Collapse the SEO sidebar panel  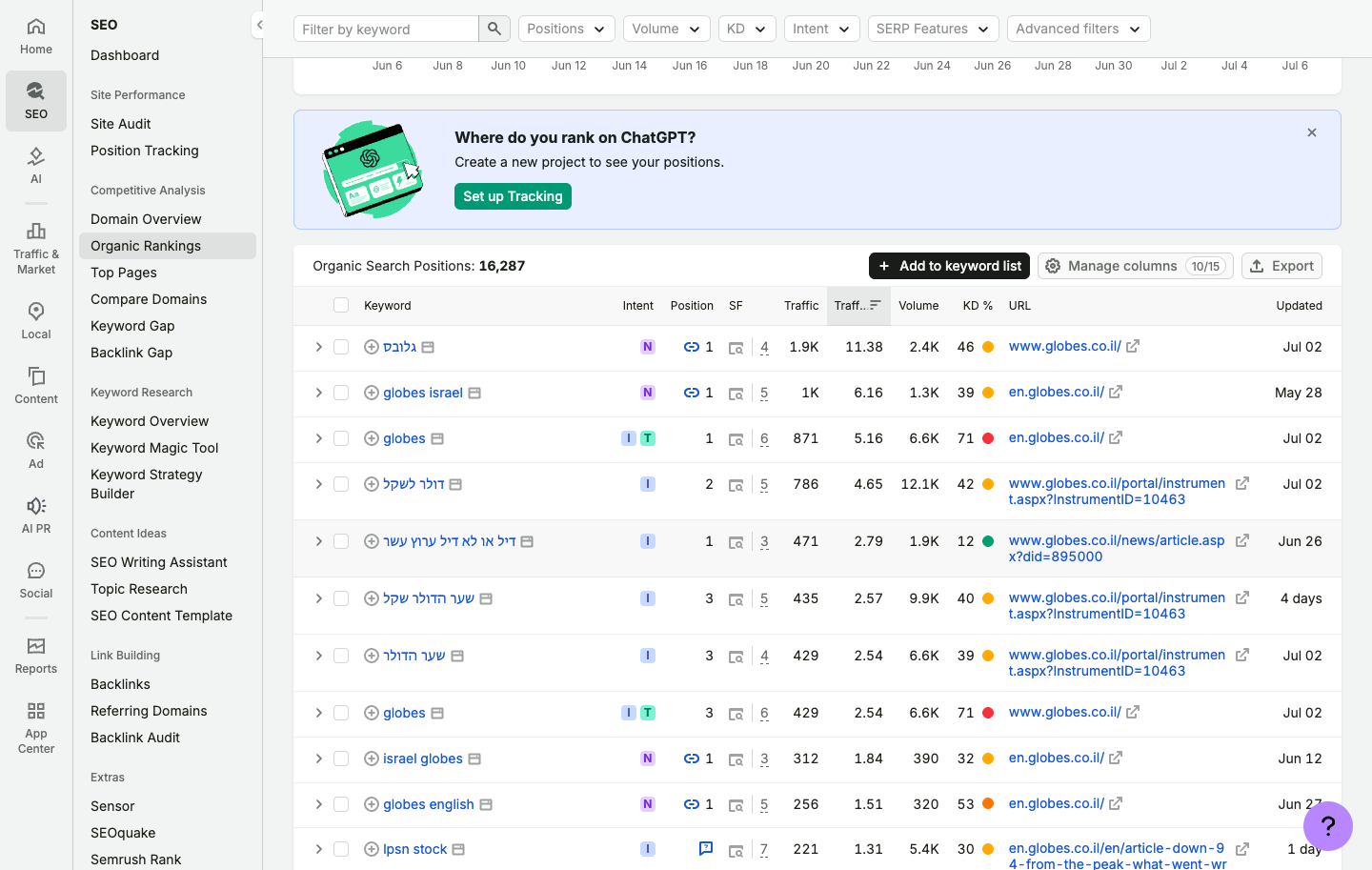point(259,25)
